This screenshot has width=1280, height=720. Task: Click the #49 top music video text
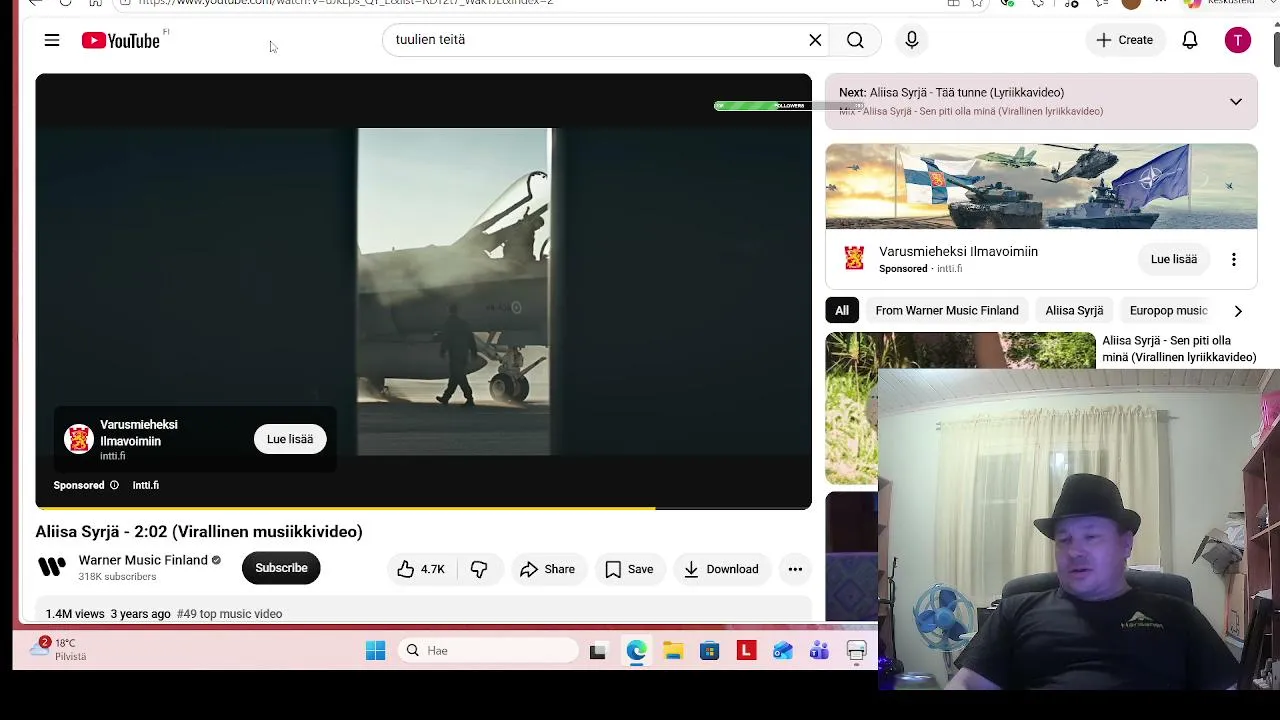(x=230, y=614)
